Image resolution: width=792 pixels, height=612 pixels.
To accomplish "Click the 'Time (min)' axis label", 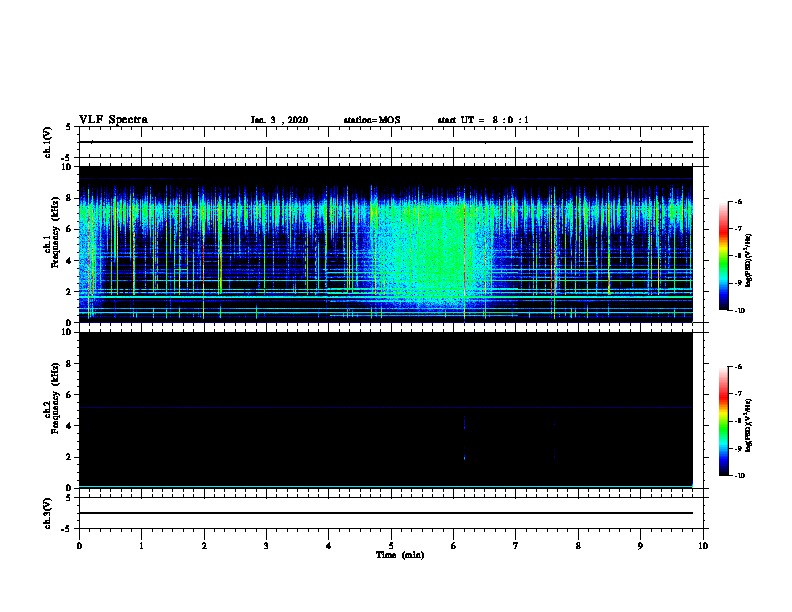I will tap(400, 555).
